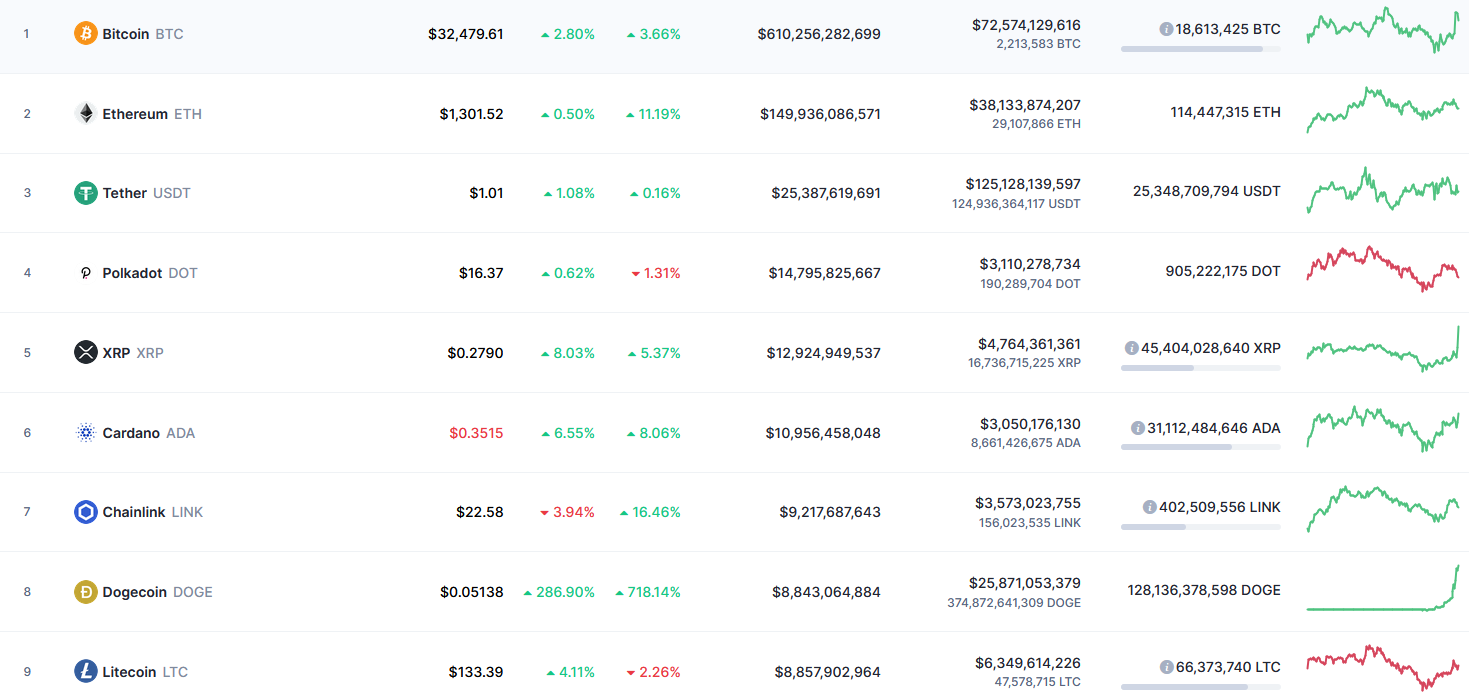Click Dogecoin supply 128,136,378,598 DOGE
The width and height of the screenshot is (1469, 696).
(1204, 590)
